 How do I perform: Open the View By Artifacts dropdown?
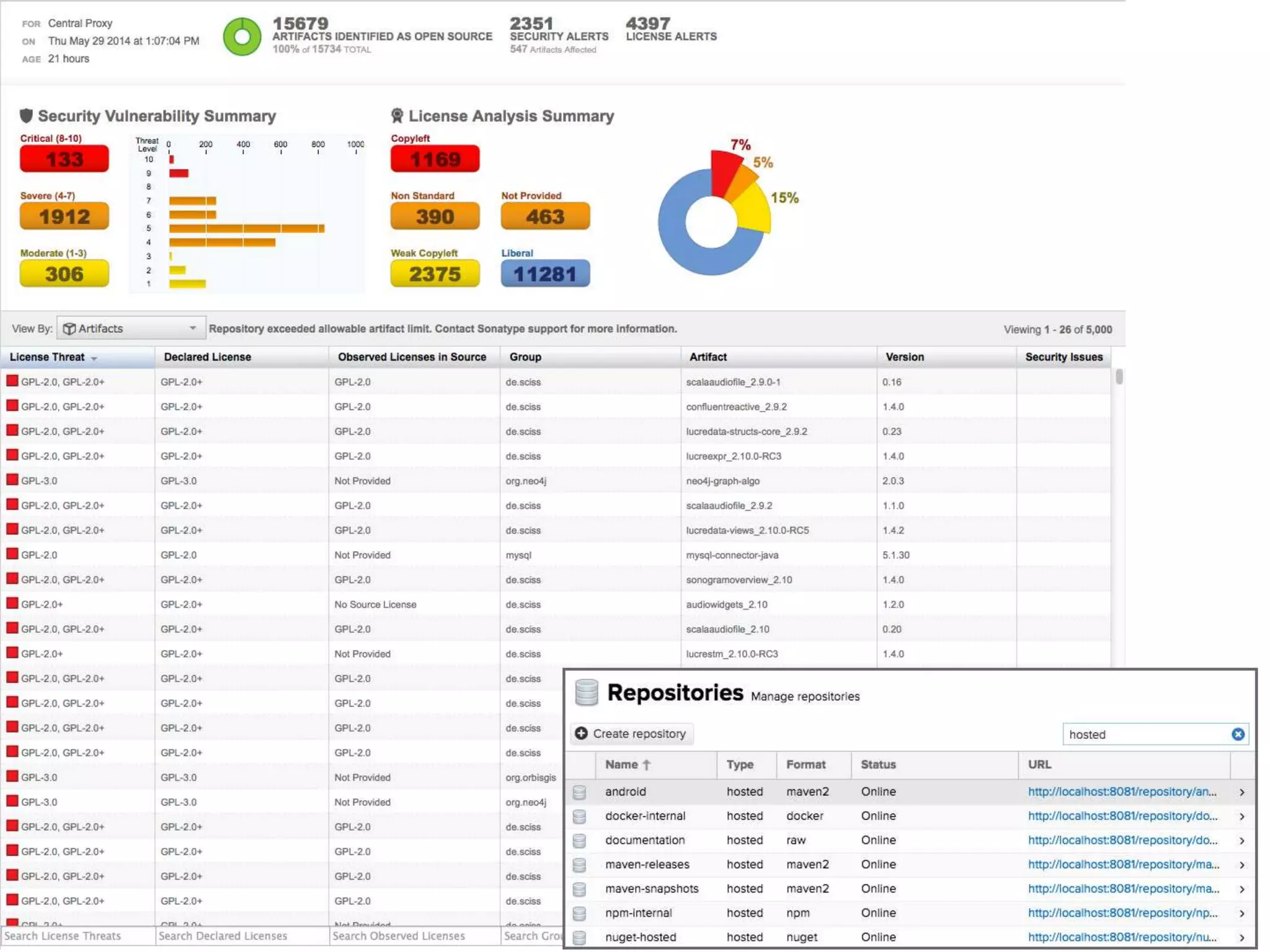click(130, 328)
